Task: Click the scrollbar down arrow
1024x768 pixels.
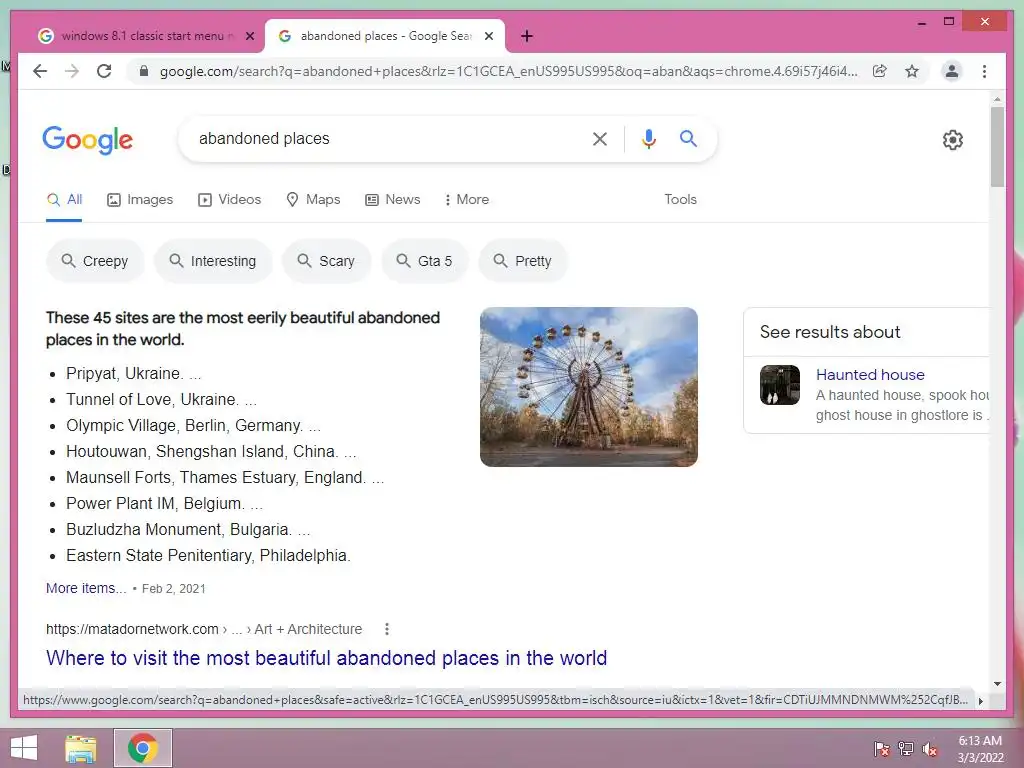Action: click(997, 684)
